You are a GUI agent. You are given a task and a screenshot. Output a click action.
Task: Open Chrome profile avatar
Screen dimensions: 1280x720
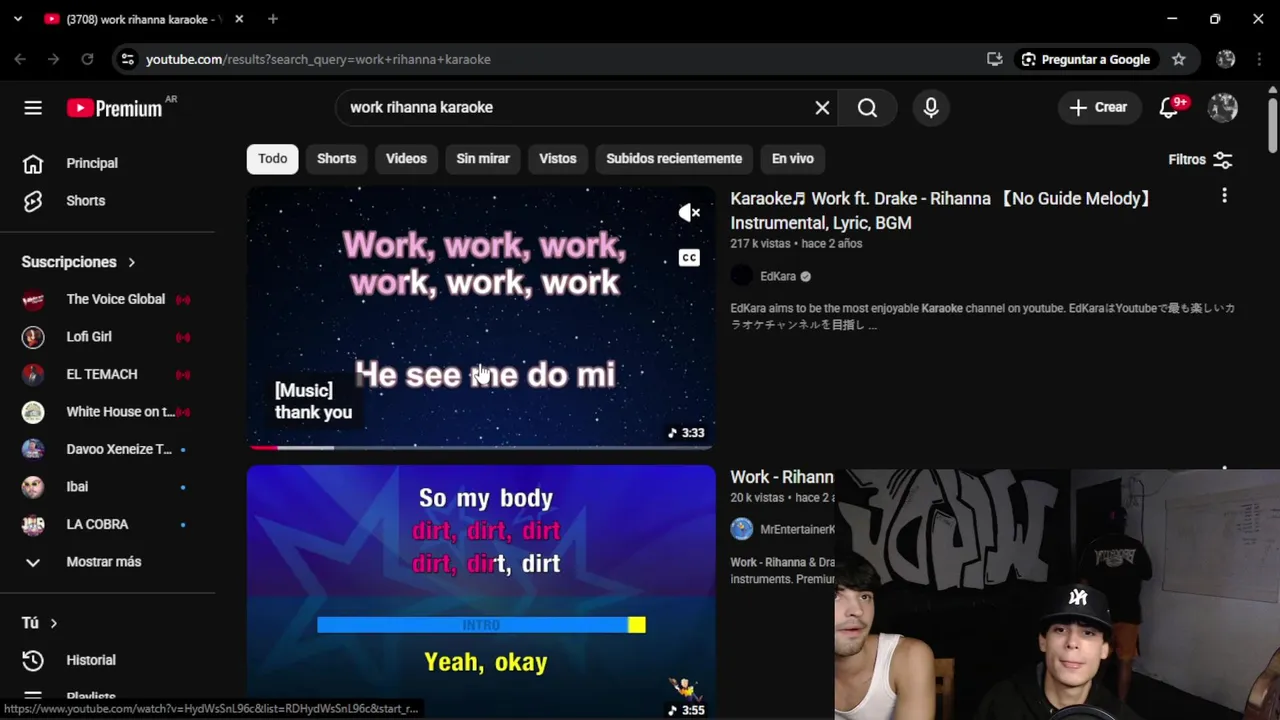1226,59
